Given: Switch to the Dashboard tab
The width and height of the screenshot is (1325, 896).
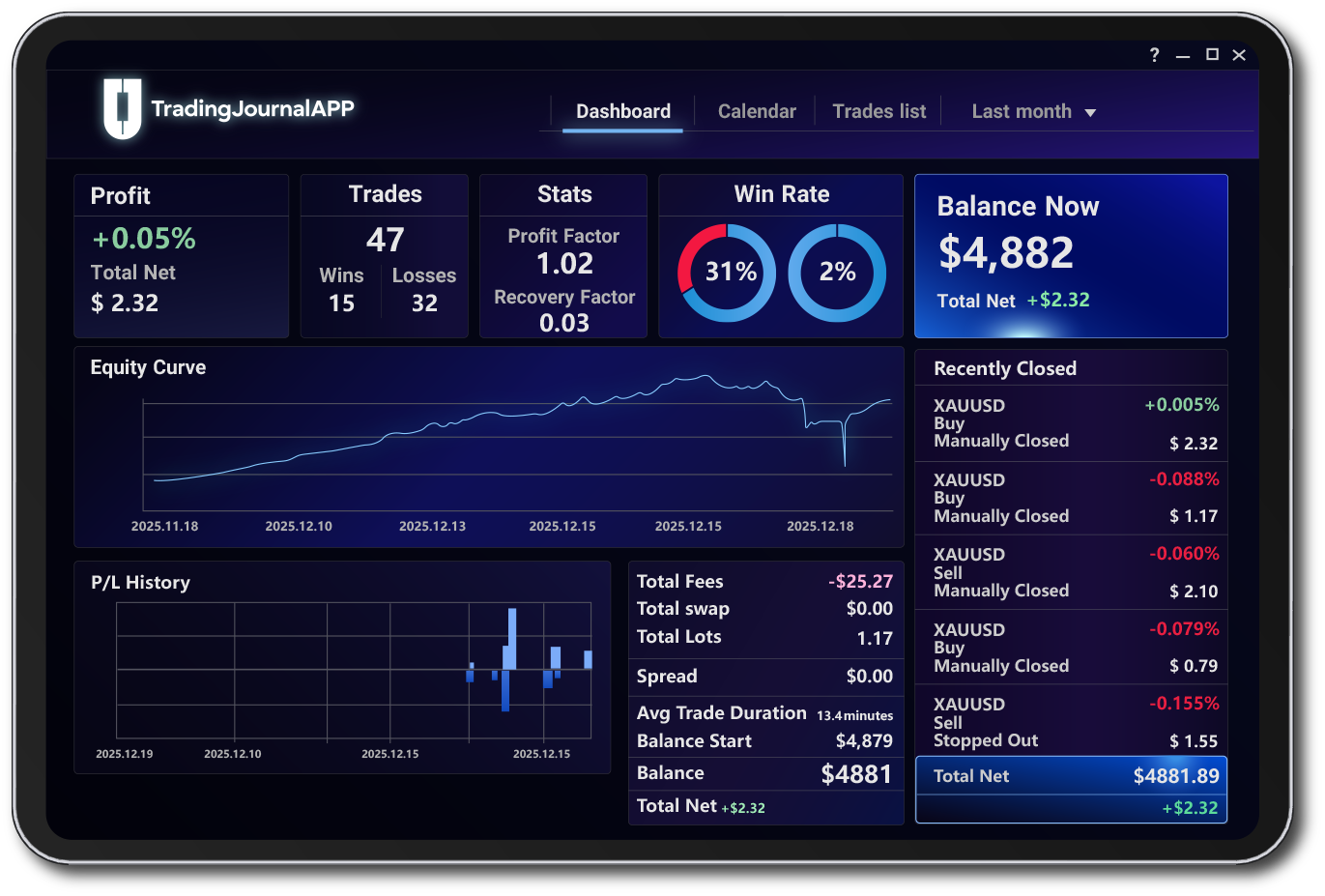Looking at the screenshot, I should click(622, 111).
